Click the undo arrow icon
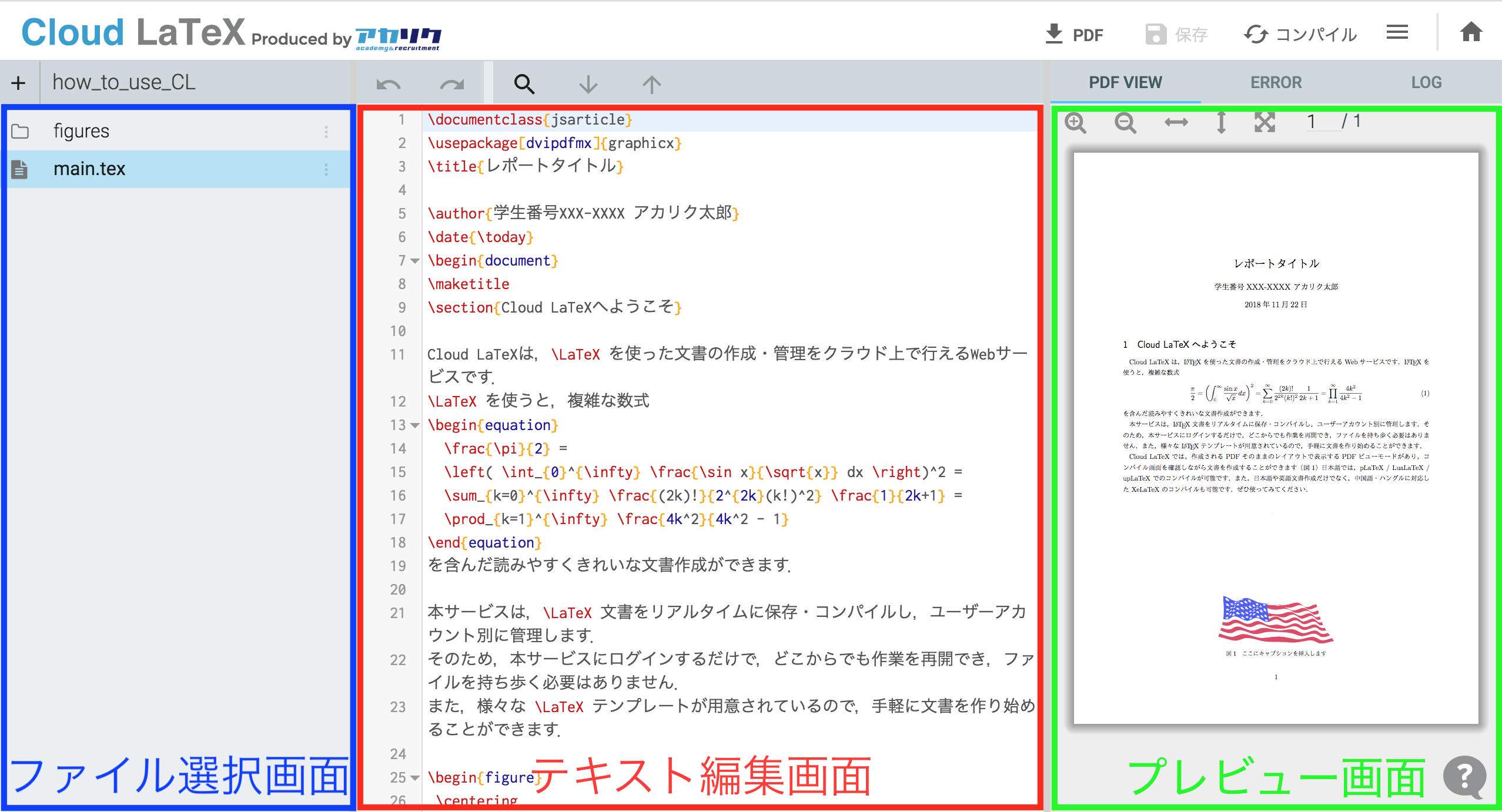The width and height of the screenshot is (1502, 812). (x=388, y=85)
